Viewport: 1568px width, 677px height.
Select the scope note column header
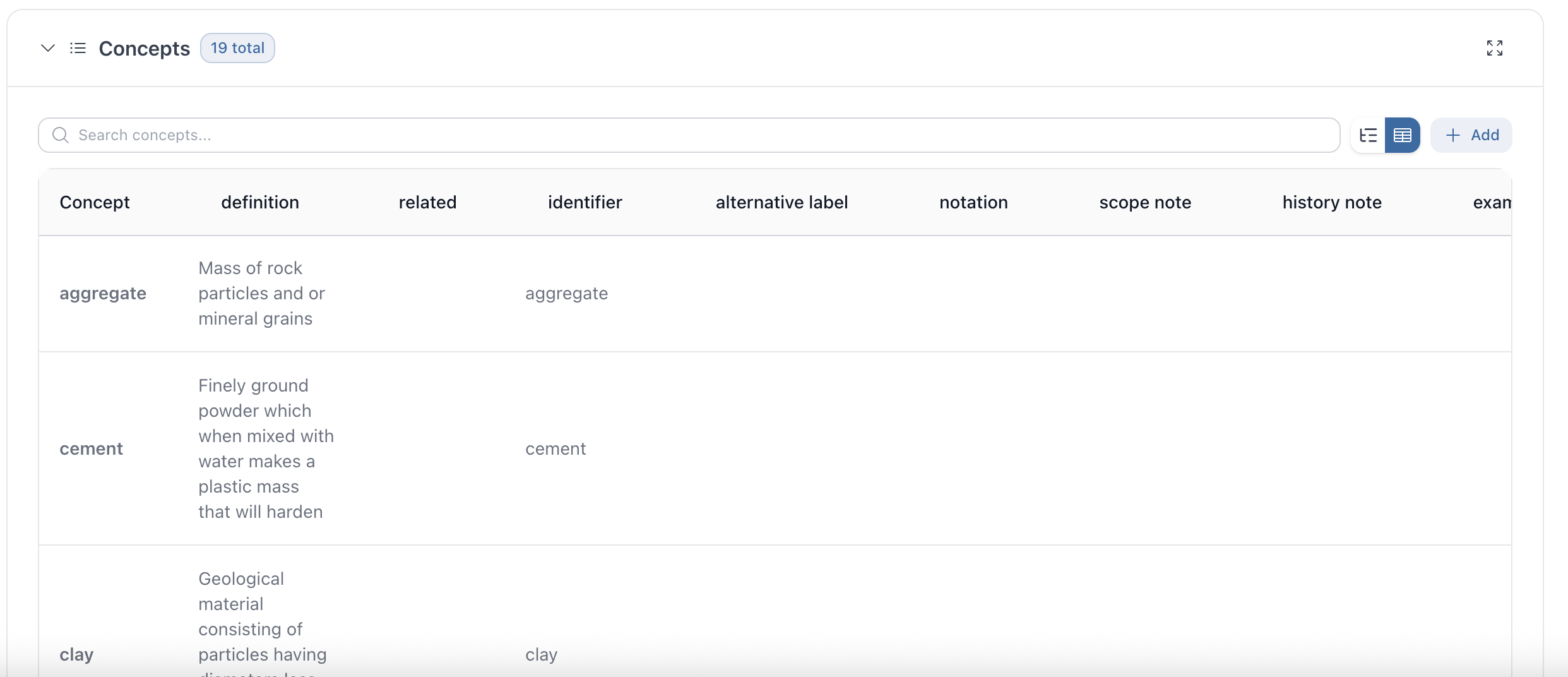1145,202
